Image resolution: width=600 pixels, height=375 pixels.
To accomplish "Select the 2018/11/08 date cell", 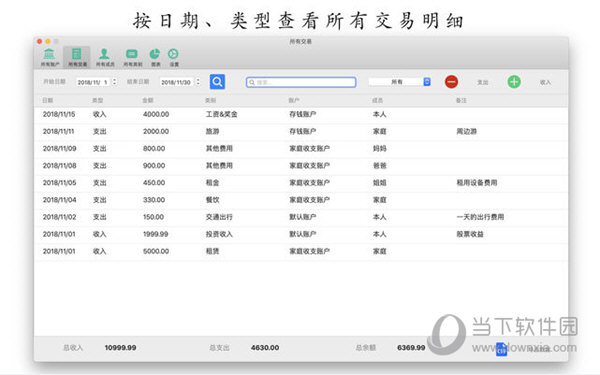I will tap(59, 166).
